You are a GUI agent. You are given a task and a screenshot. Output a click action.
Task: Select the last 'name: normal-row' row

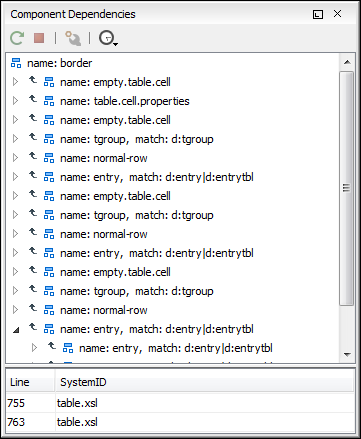click(x=103, y=310)
